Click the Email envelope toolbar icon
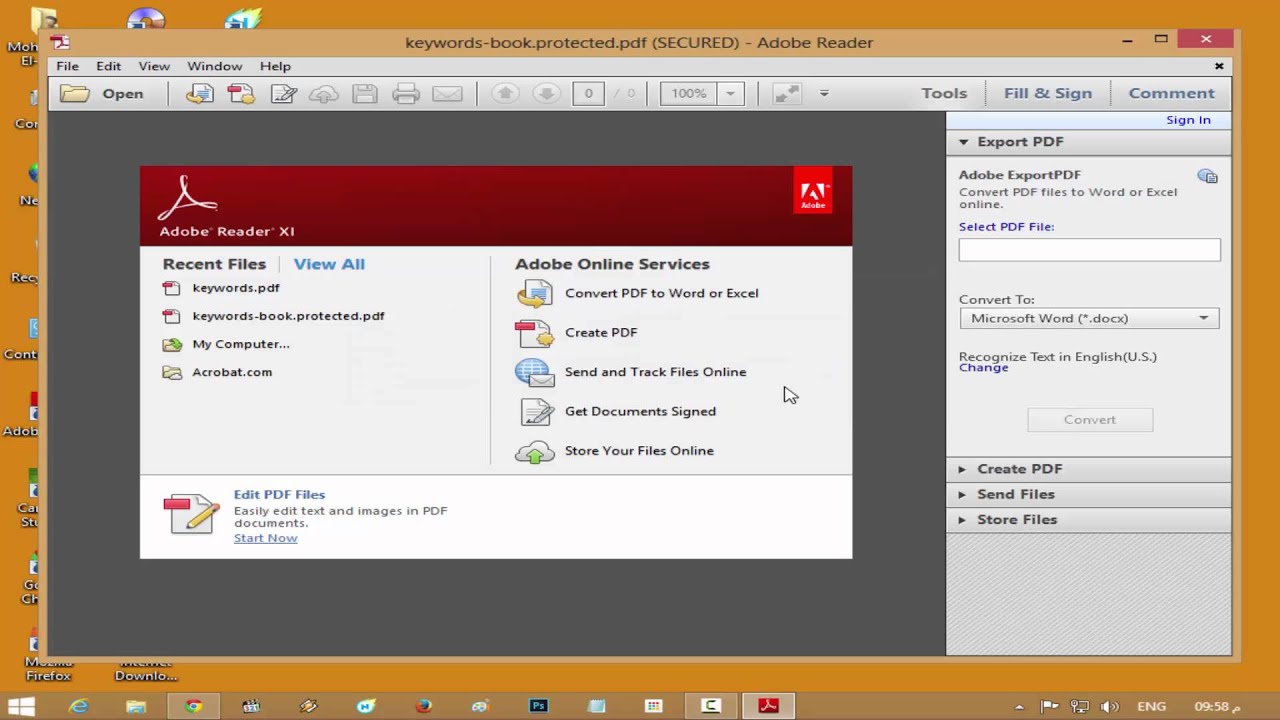Screen dimensions: 1280x720 [x=447, y=94]
